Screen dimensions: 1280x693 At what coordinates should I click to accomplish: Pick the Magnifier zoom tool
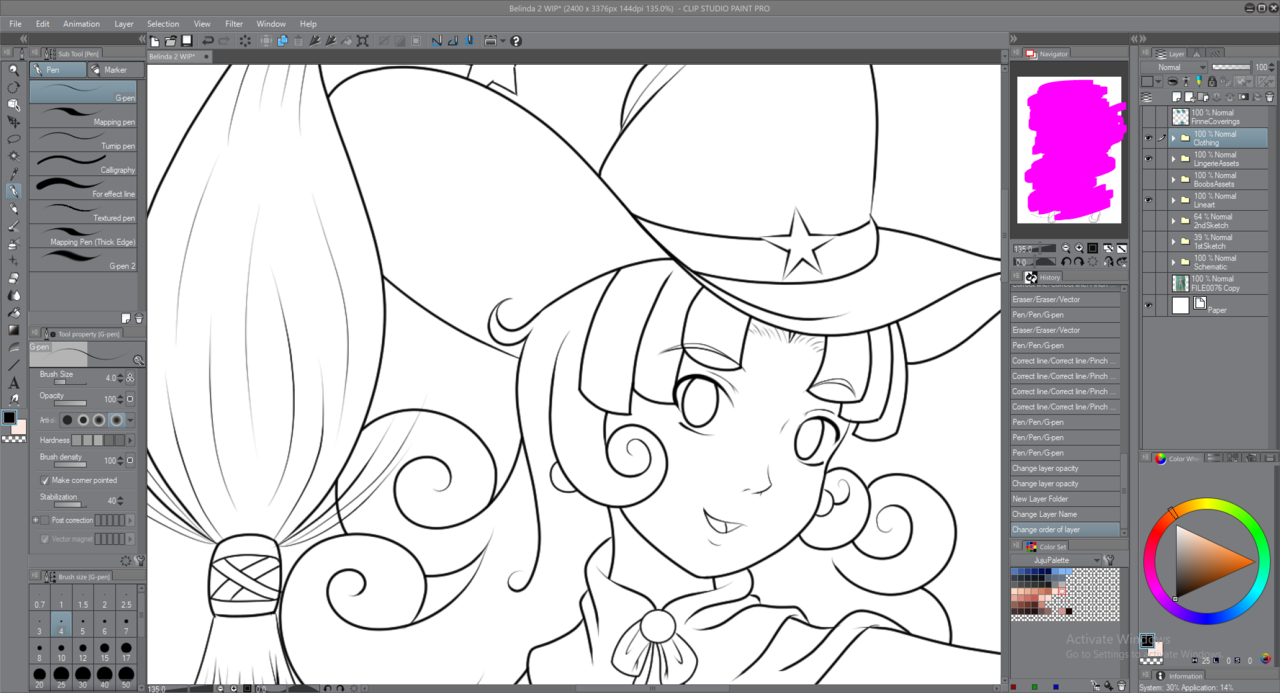14,70
